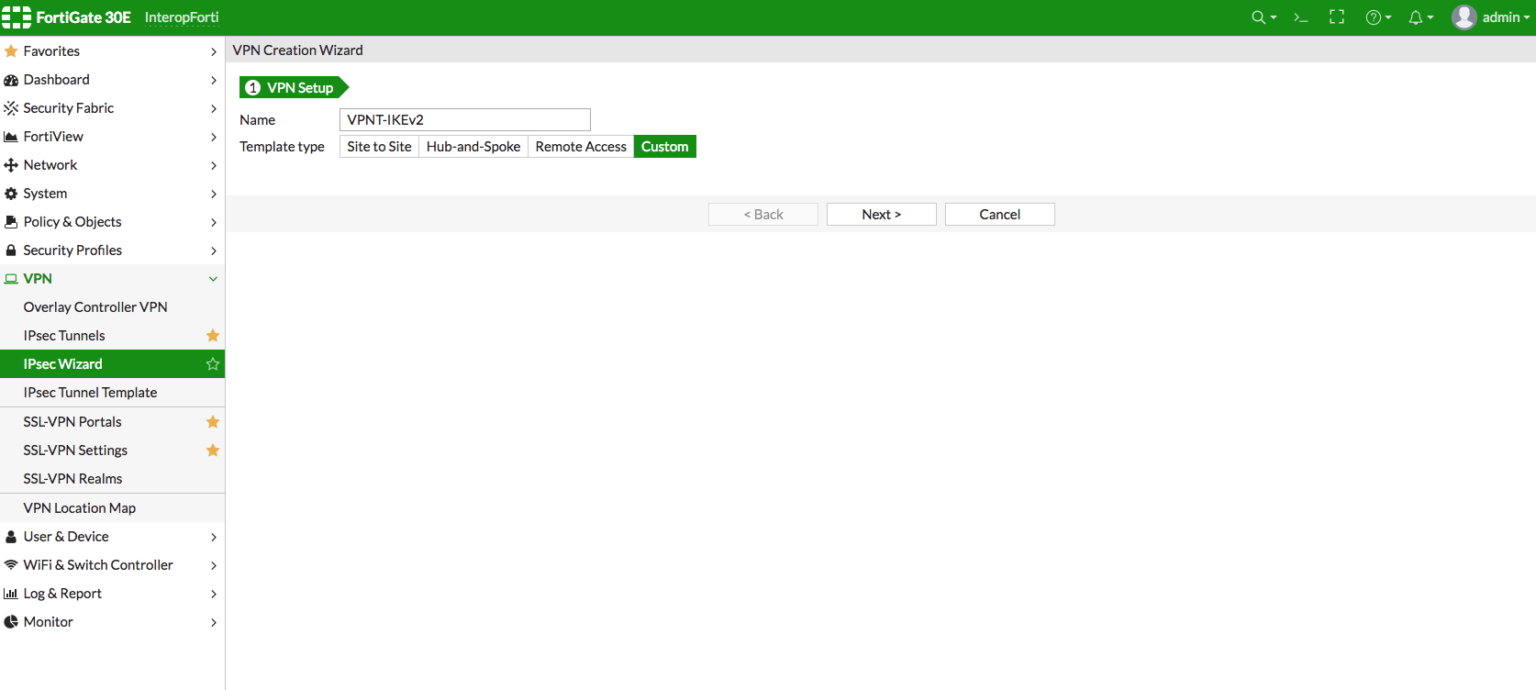Click the Next > button
This screenshot has height=690, width=1536.
click(881, 215)
